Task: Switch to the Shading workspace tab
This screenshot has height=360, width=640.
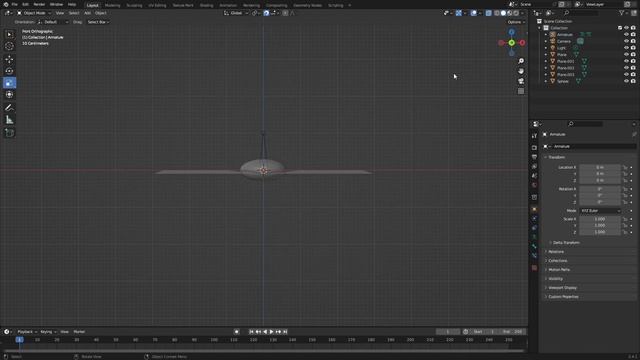Action: (x=207, y=5)
